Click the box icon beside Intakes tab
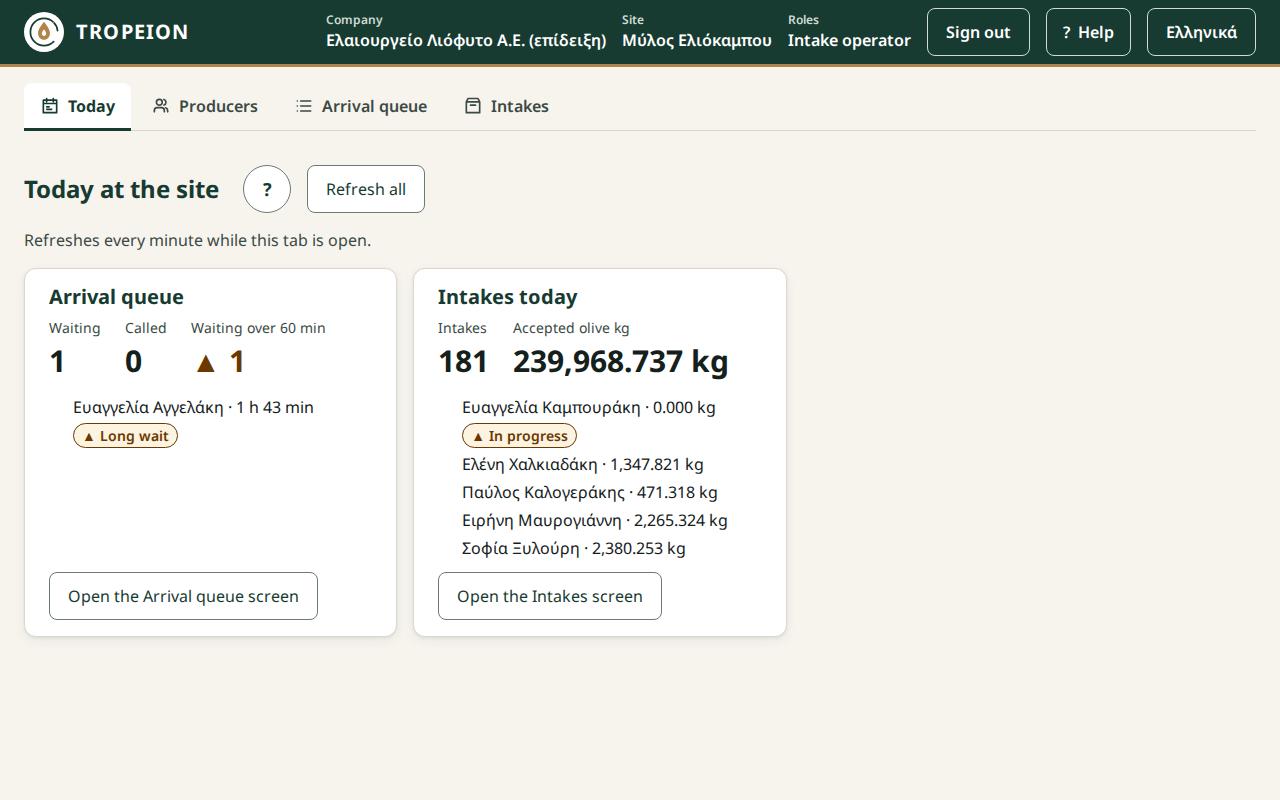This screenshot has width=1280, height=800. (473, 106)
